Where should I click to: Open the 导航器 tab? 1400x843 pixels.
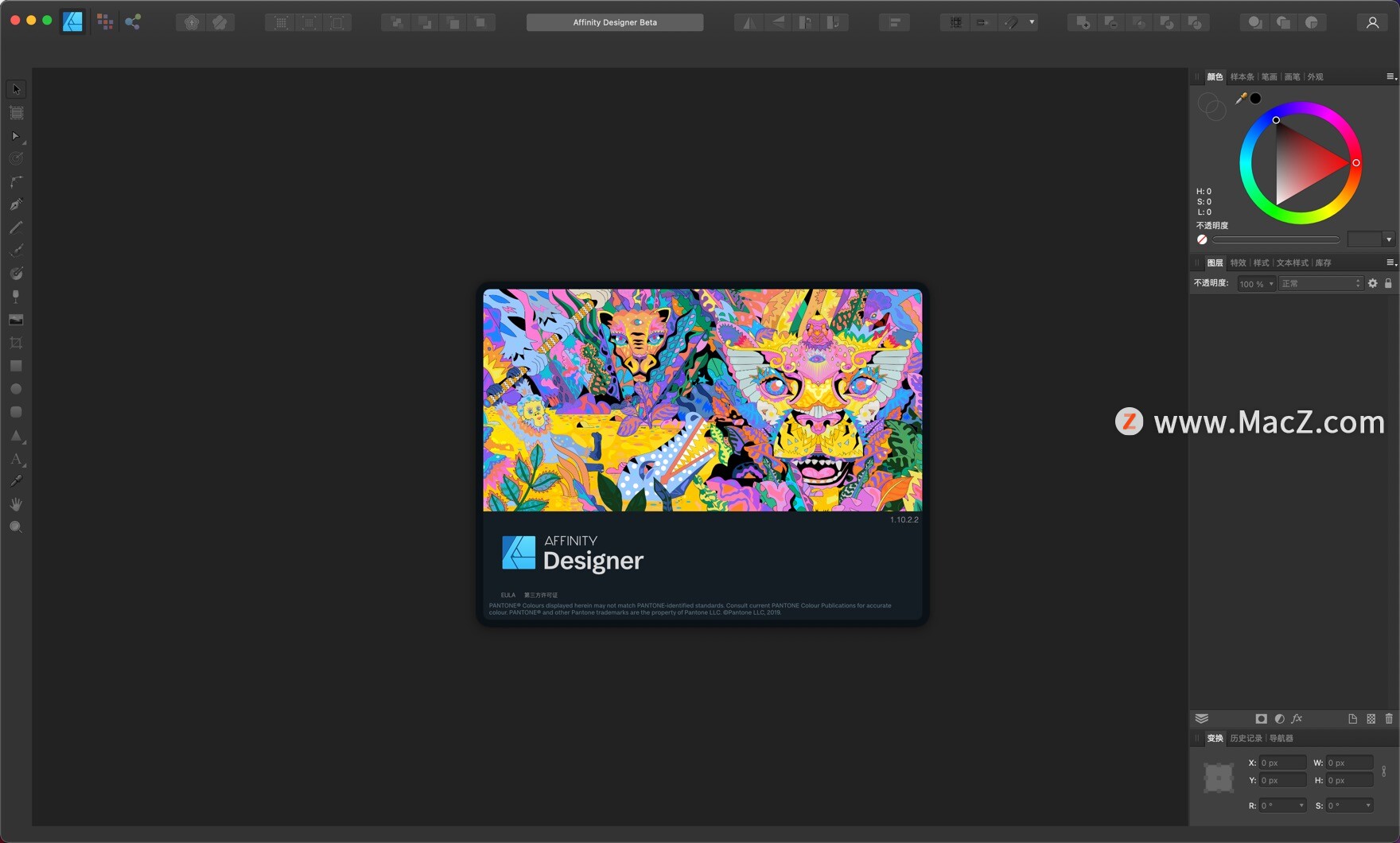(1281, 739)
